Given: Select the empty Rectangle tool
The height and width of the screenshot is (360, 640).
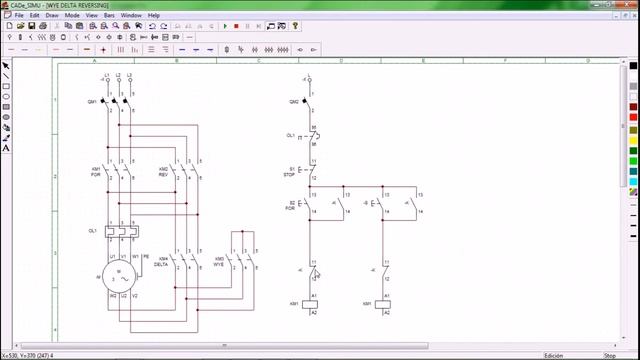Looking at the screenshot, I should point(6,87).
